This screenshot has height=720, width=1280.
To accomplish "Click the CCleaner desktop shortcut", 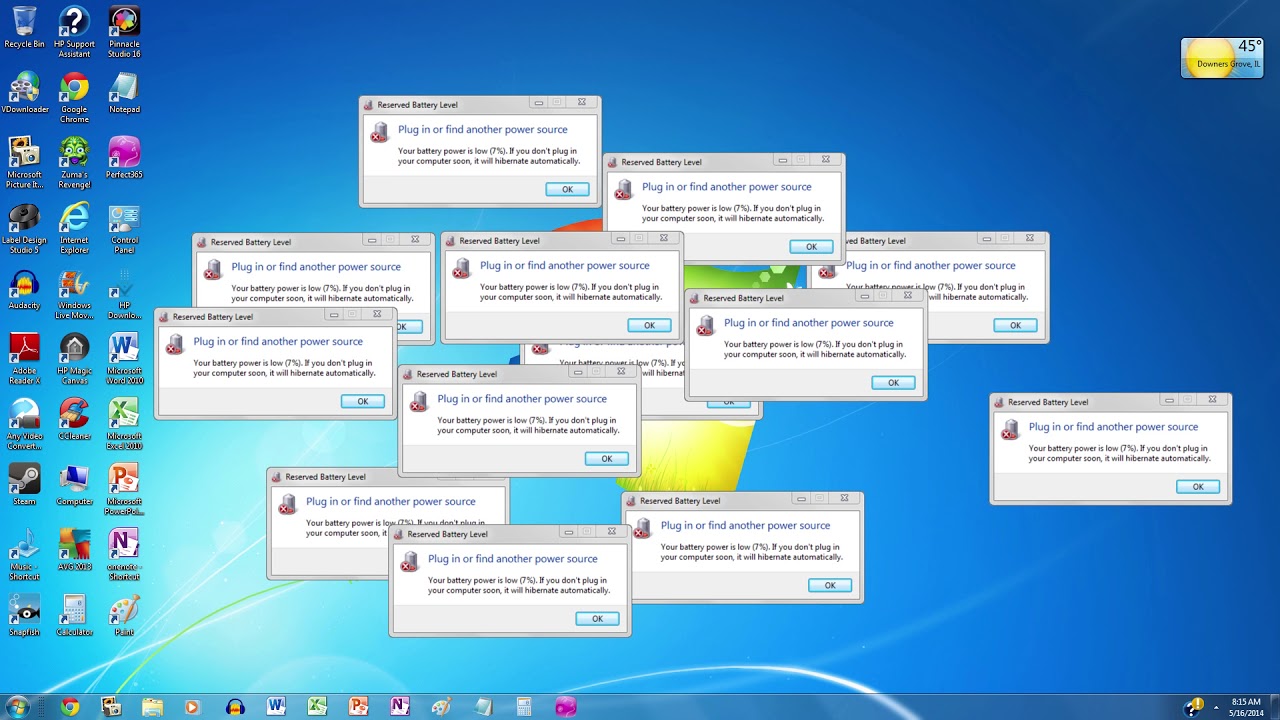I will (x=74, y=419).
